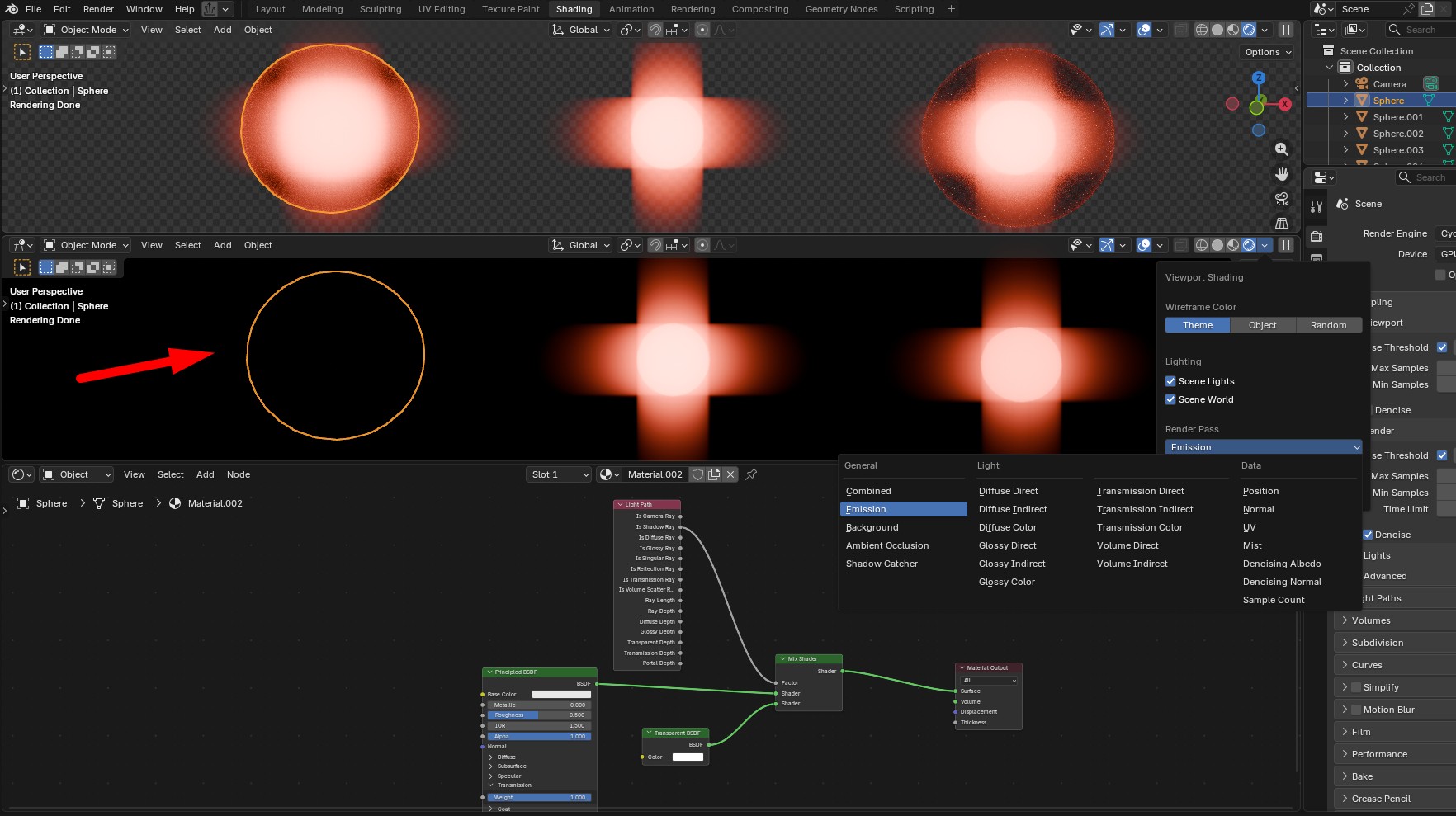
Task: Expand Sphere.002 in outliner
Action: [x=1345, y=134]
